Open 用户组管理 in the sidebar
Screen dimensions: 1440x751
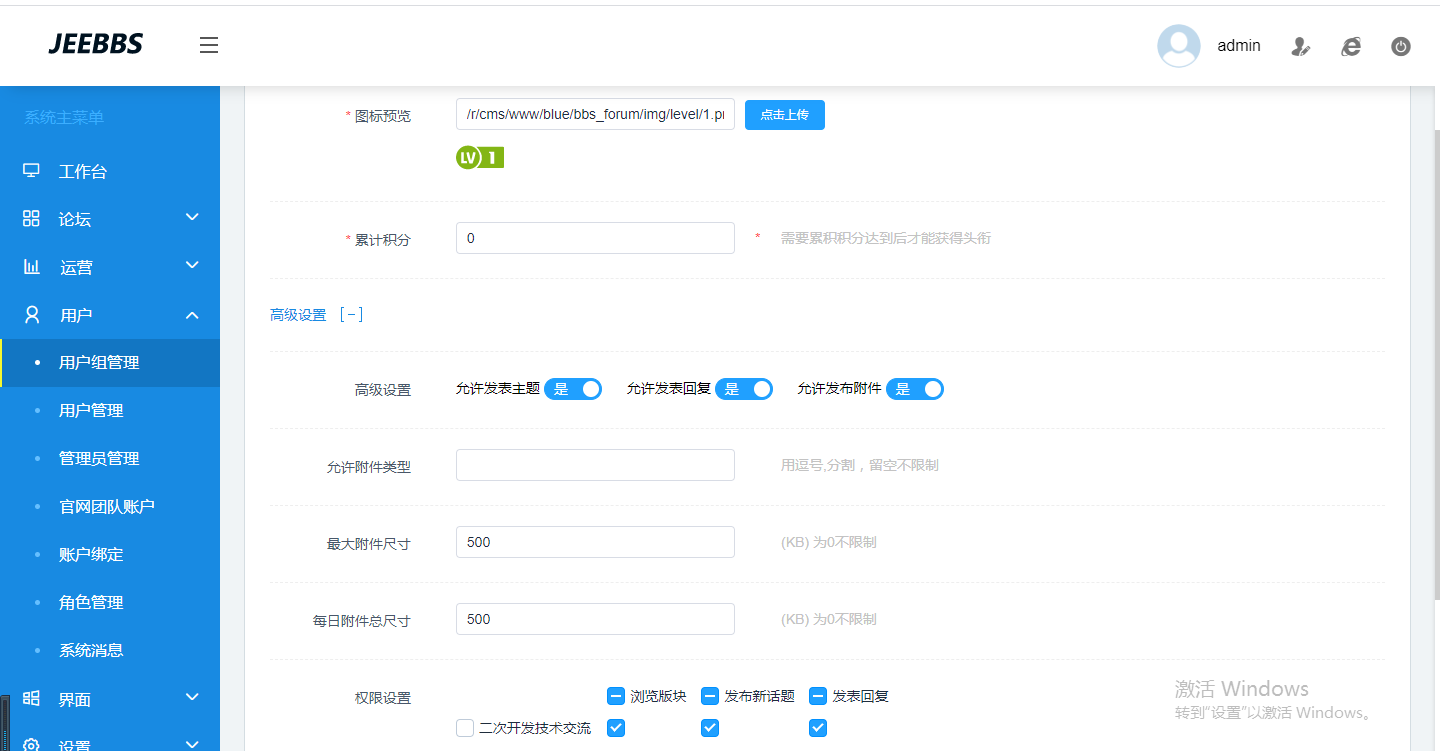pyautogui.click(x=110, y=363)
